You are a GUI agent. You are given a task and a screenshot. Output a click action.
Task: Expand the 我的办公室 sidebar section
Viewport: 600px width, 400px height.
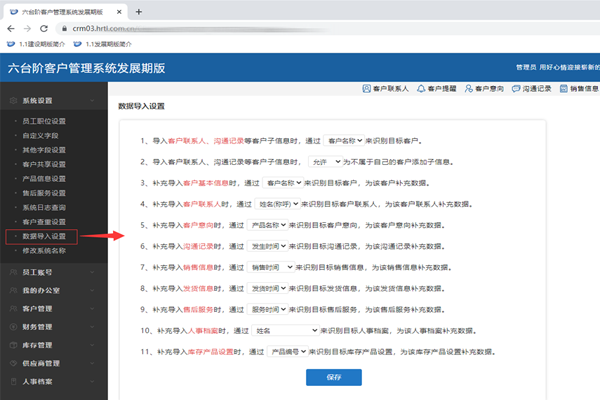click(54, 291)
